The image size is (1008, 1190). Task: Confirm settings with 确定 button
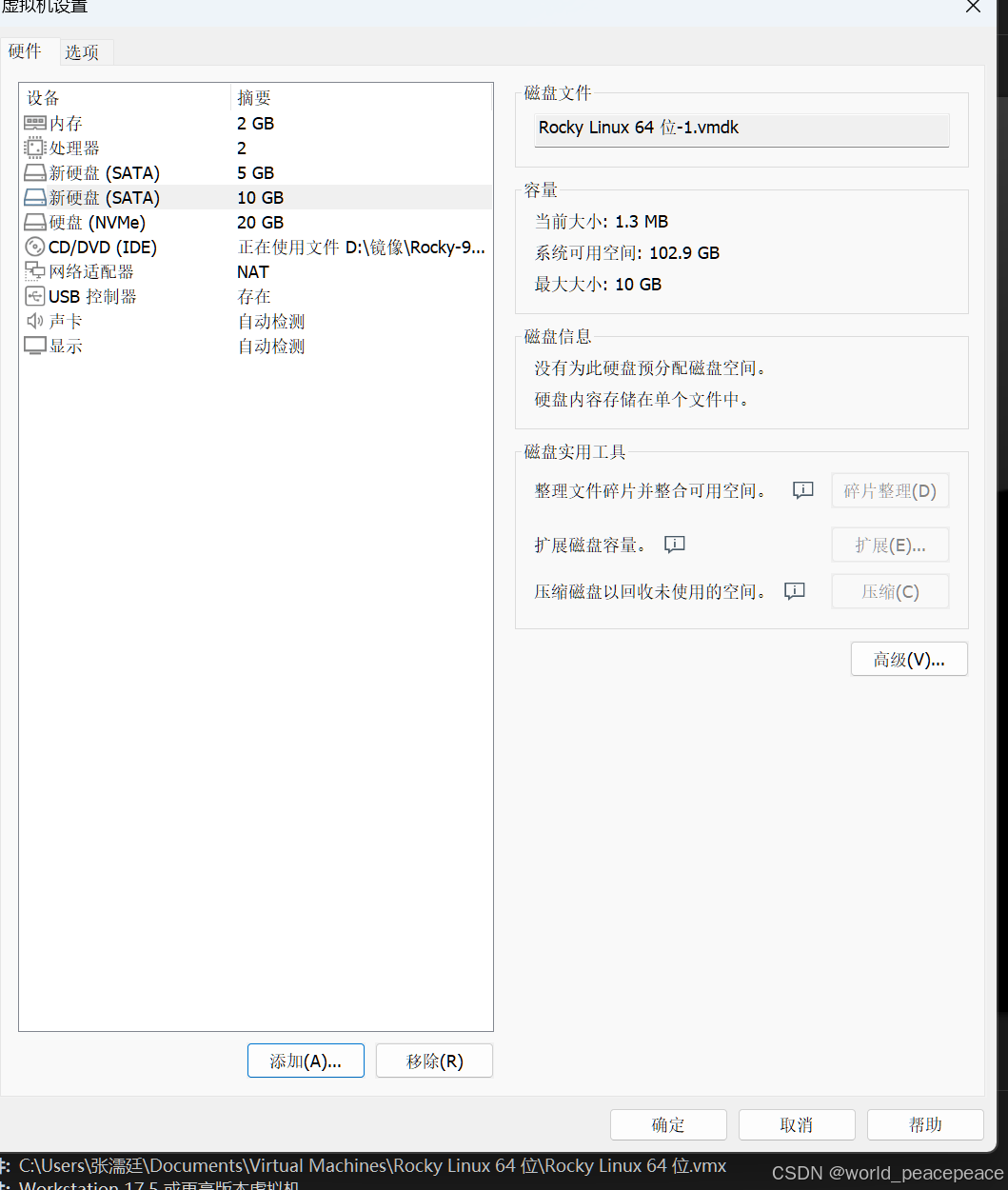[x=667, y=1124]
